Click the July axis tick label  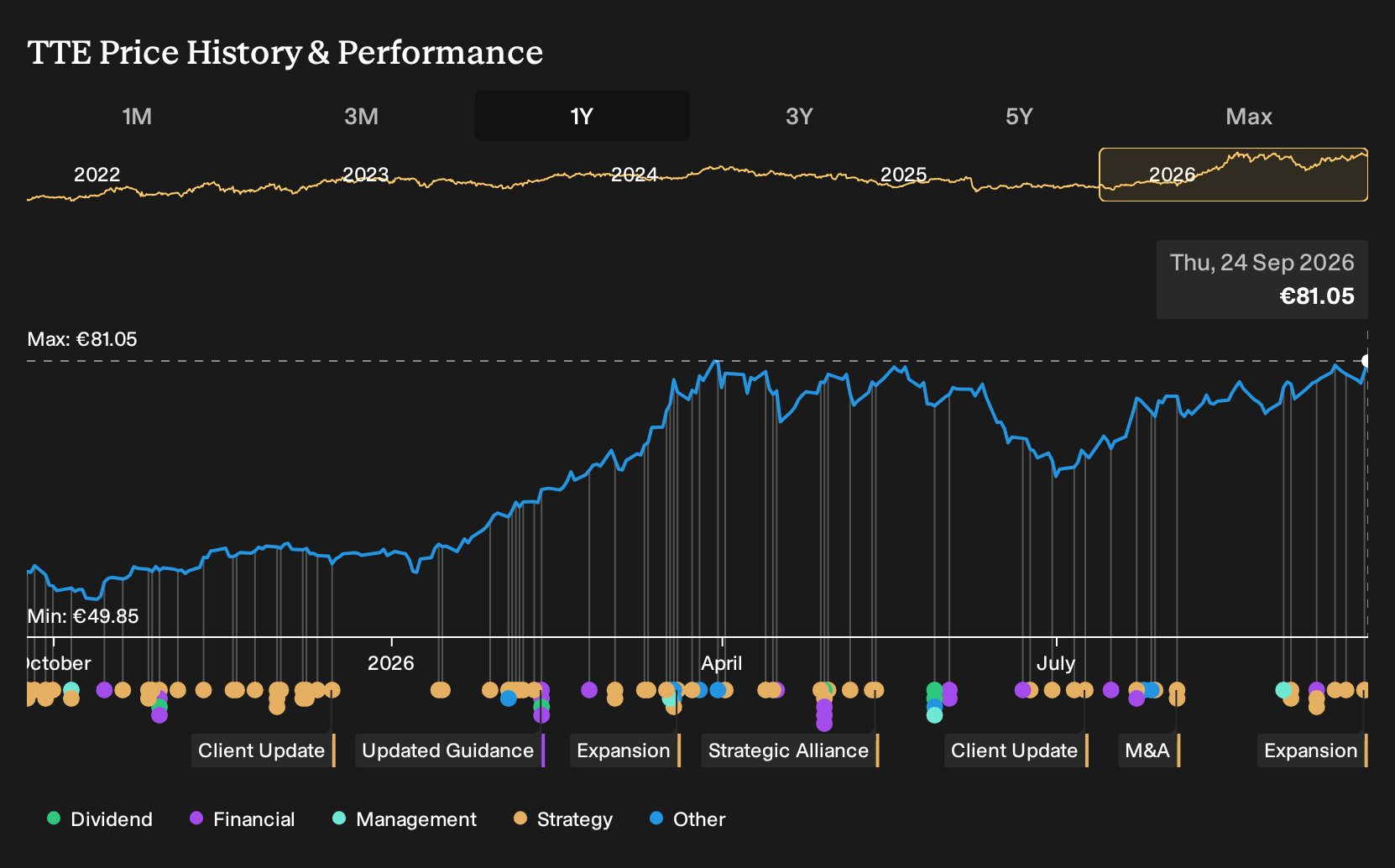[1056, 663]
